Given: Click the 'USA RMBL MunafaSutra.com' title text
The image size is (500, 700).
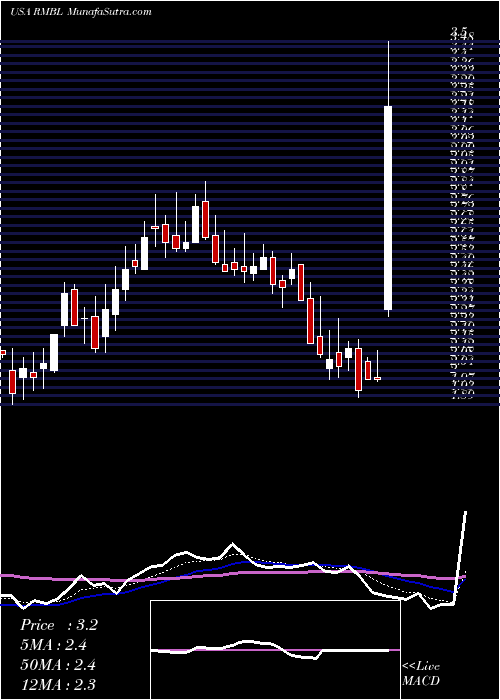Looking at the screenshot, I should (x=81, y=12).
